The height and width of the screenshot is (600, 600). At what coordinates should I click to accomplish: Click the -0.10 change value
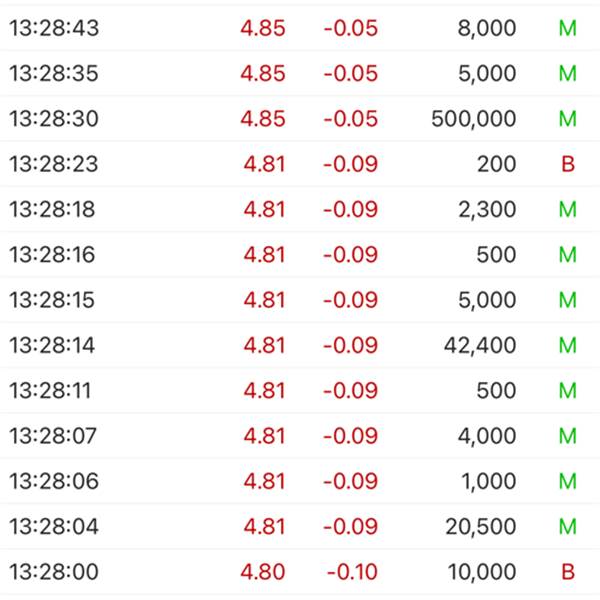pos(352,572)
